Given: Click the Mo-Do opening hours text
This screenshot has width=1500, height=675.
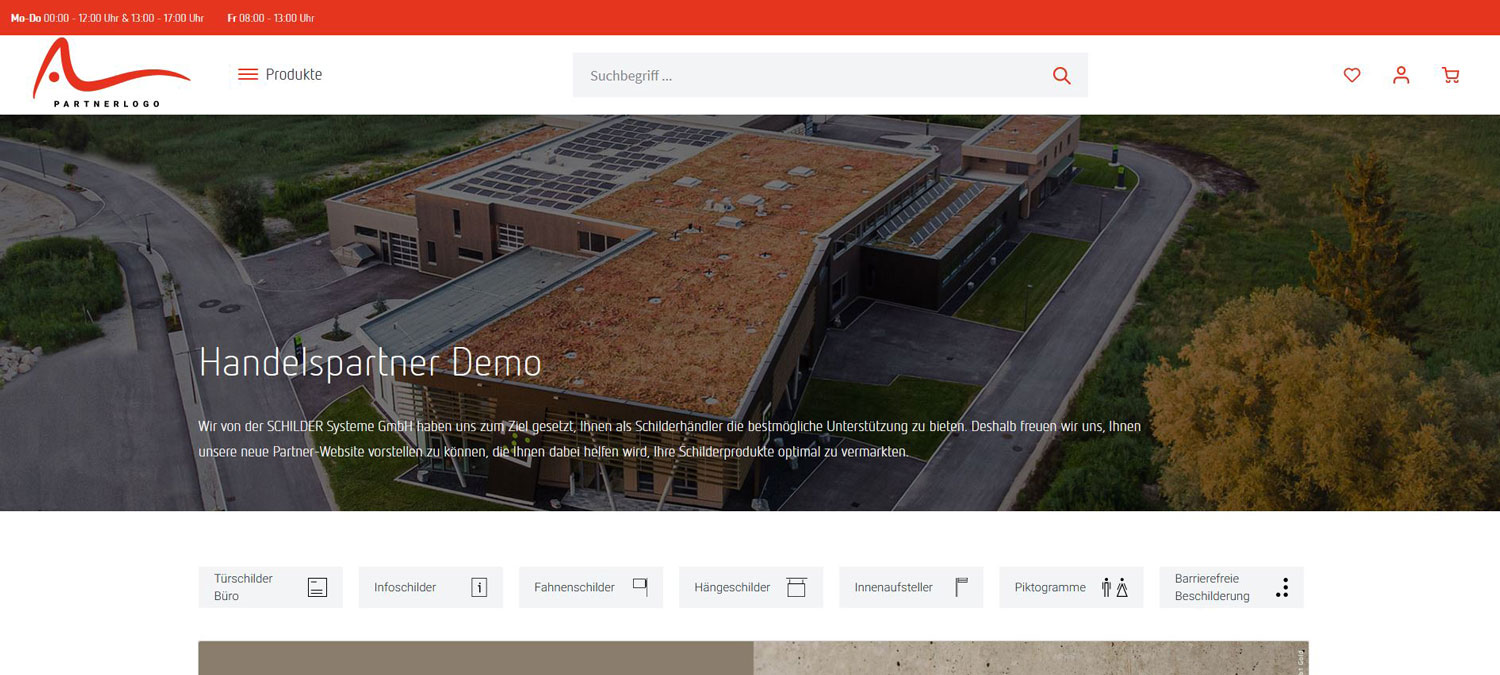Looking at the screenshot, I should pyautogui.click(x=107, y=18).
